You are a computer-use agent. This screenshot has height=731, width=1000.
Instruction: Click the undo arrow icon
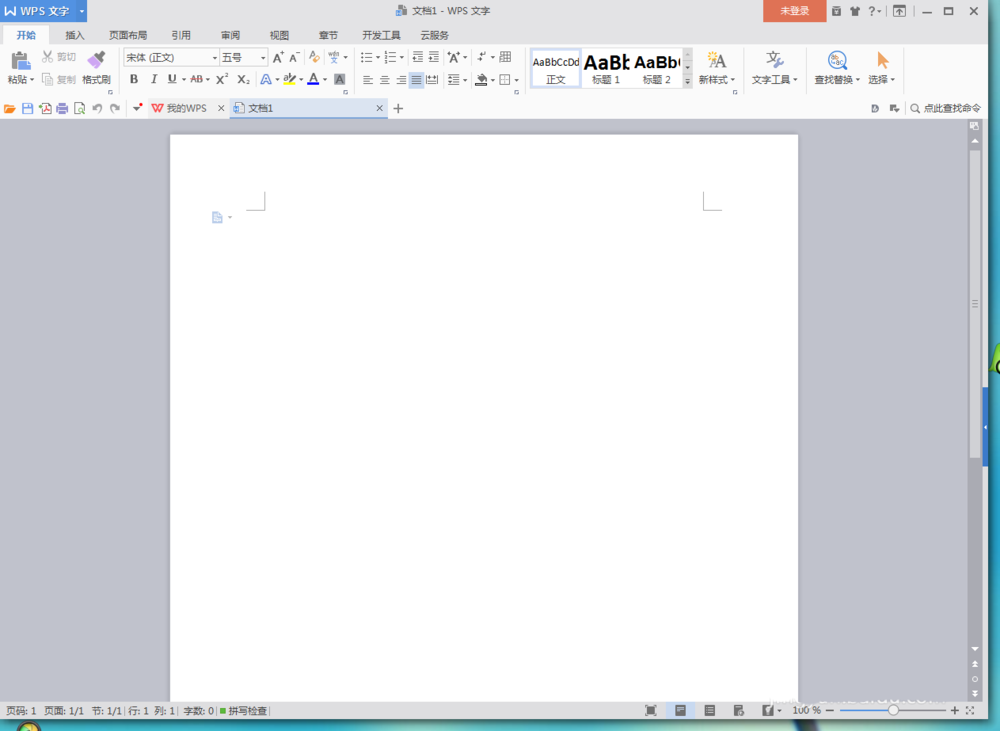[97, 108]
